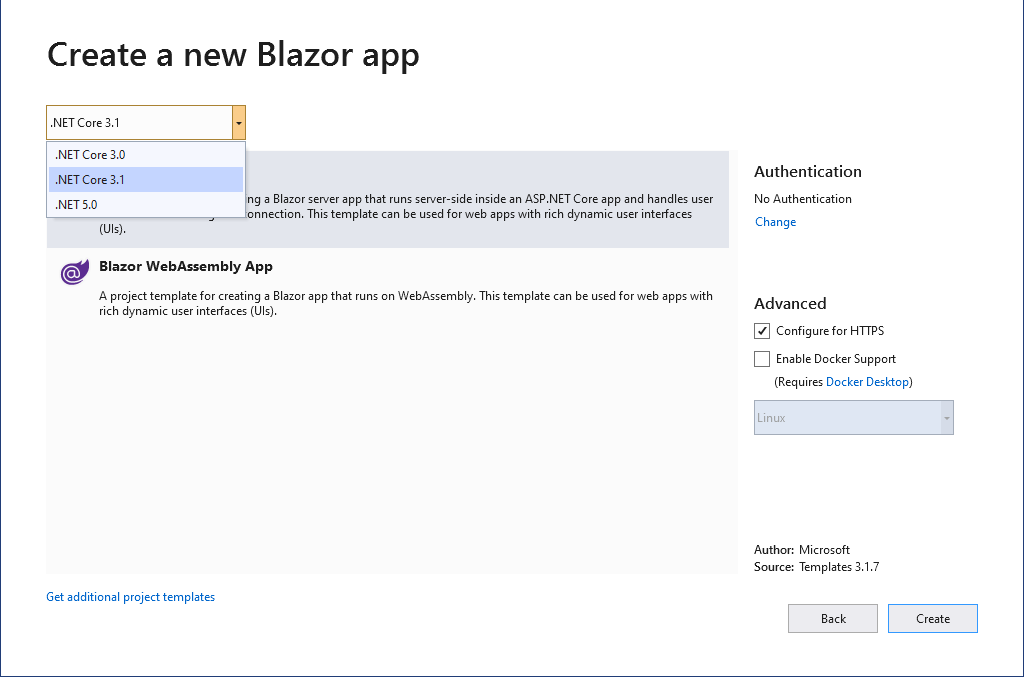Click the Blazor WebAssembly App purple icon

pos(74,272)
